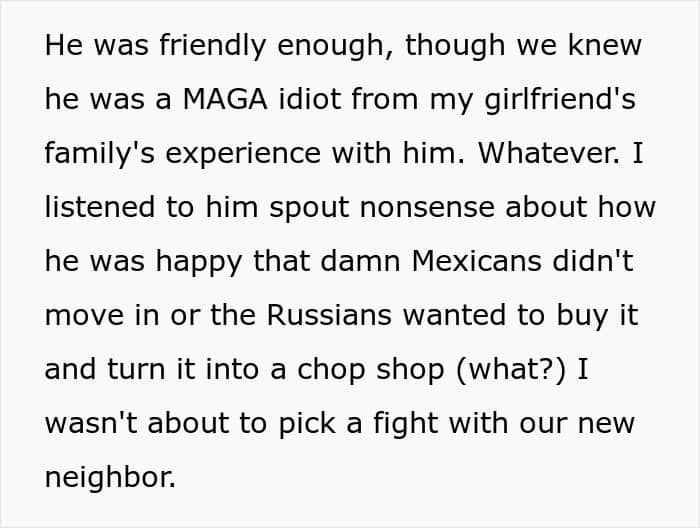Click the word "spout"

309,209
